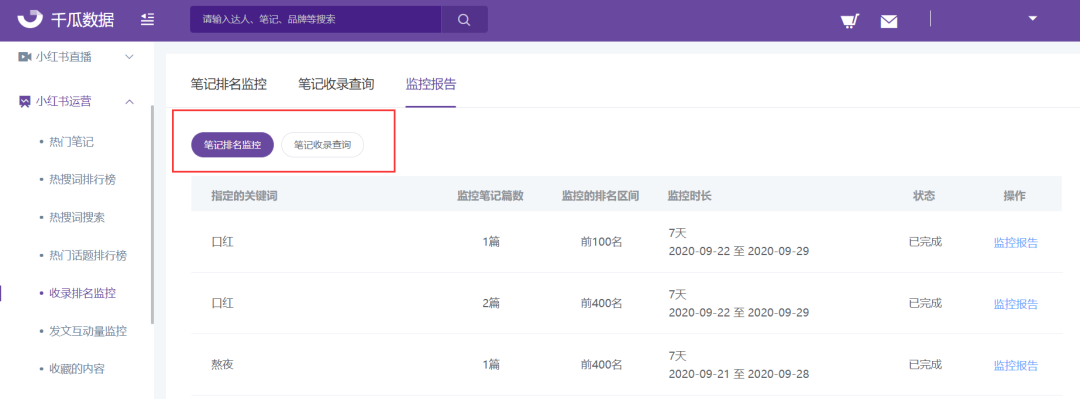Open 监控报告 for 口红 2篇 row

pyautogui.click(x=1015, y=304)
